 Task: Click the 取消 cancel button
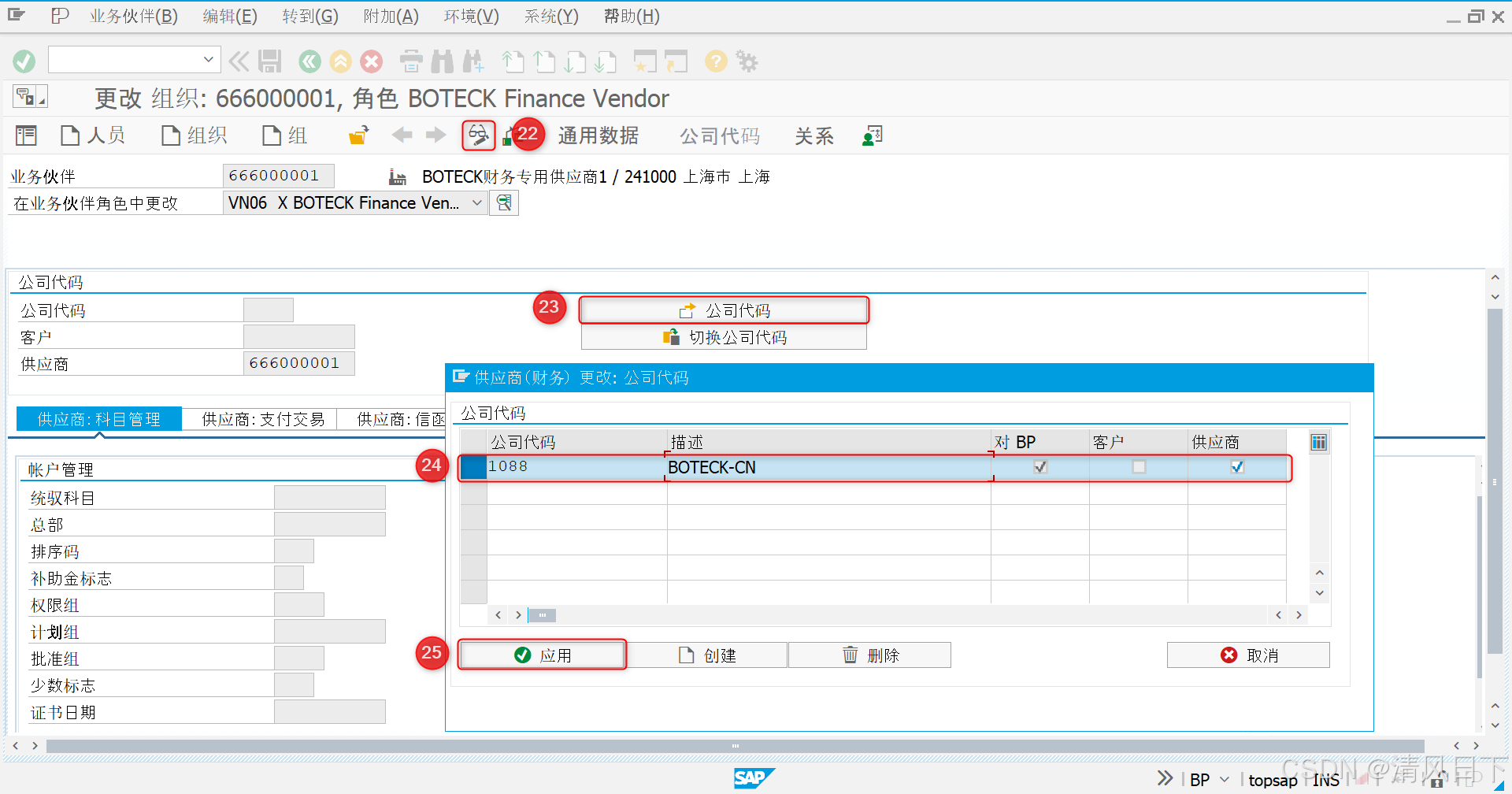pyautogui.click(x=1248, y=655)
